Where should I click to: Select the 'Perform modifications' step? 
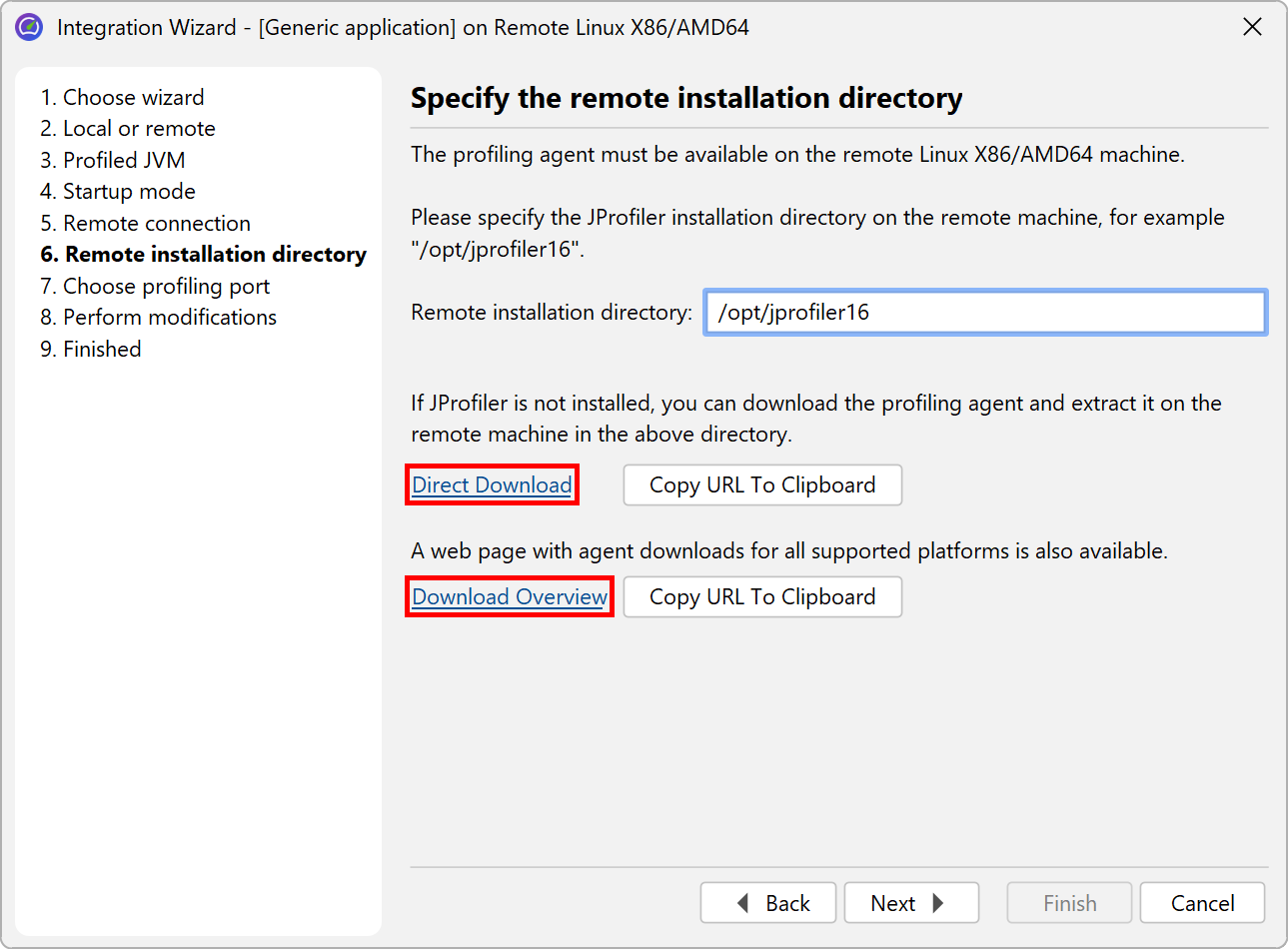point(159,318)
